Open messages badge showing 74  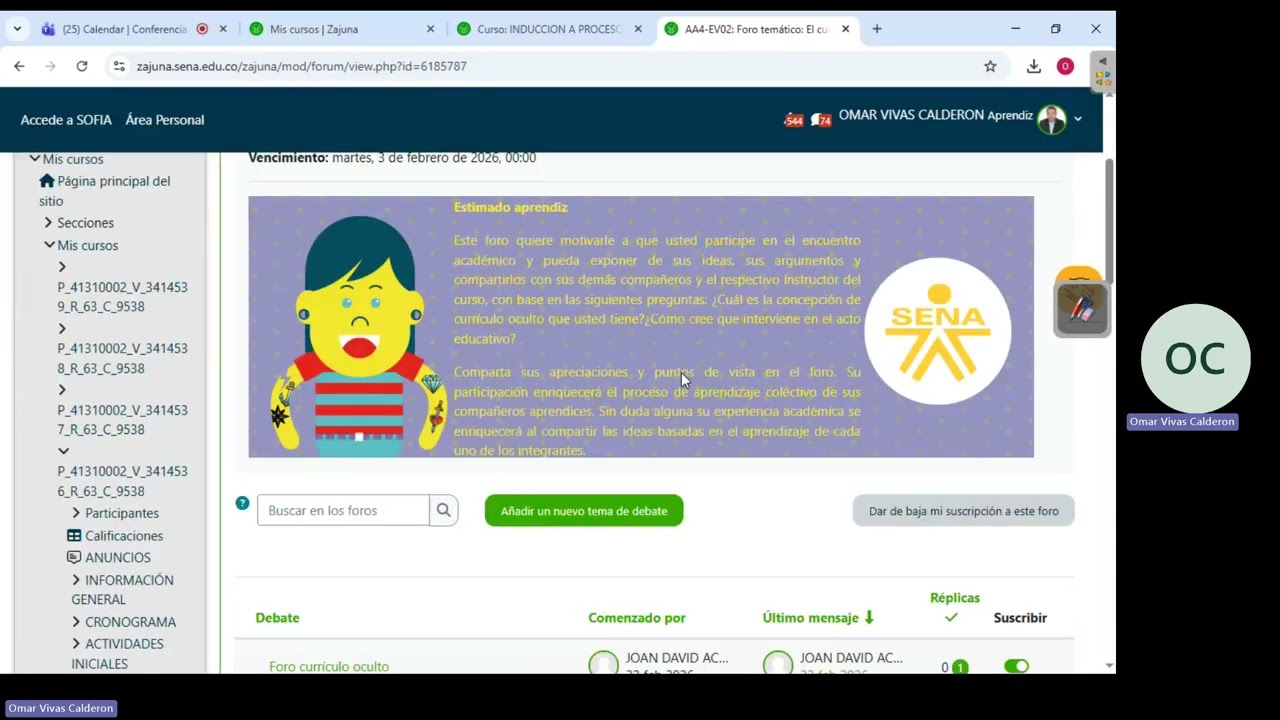point(821,120)
